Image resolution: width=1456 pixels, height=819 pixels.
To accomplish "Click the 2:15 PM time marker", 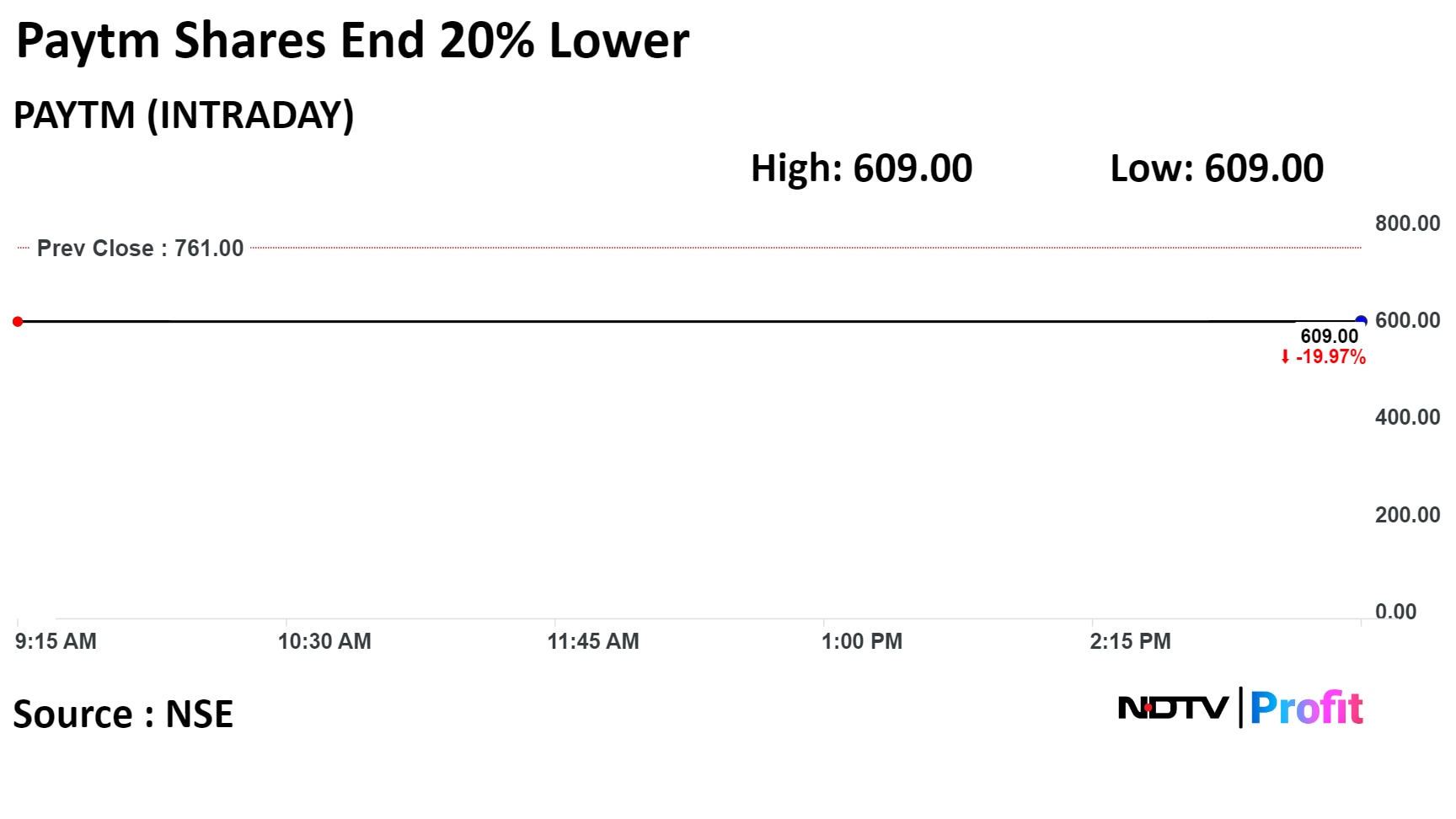I will (x=1130, y=641).
